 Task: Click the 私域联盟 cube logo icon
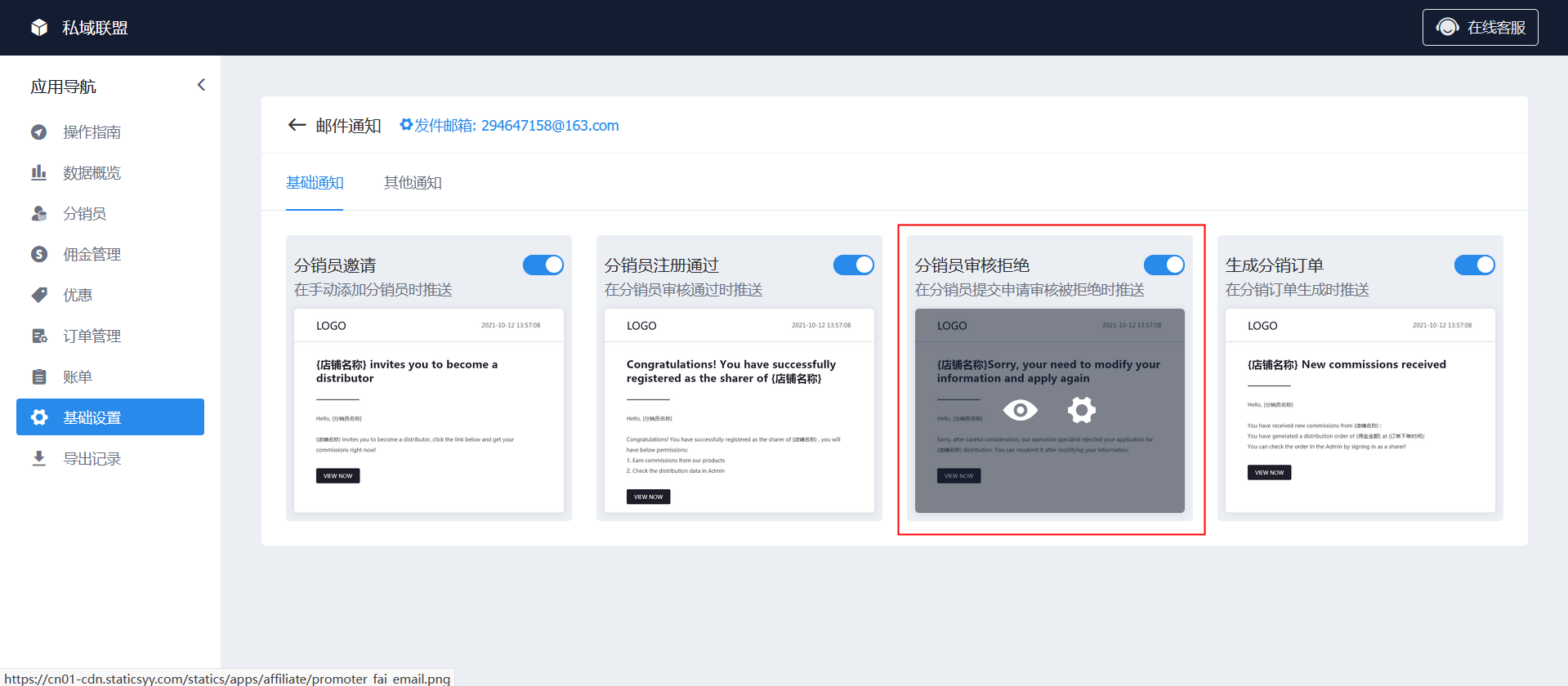tap(39, 28)
